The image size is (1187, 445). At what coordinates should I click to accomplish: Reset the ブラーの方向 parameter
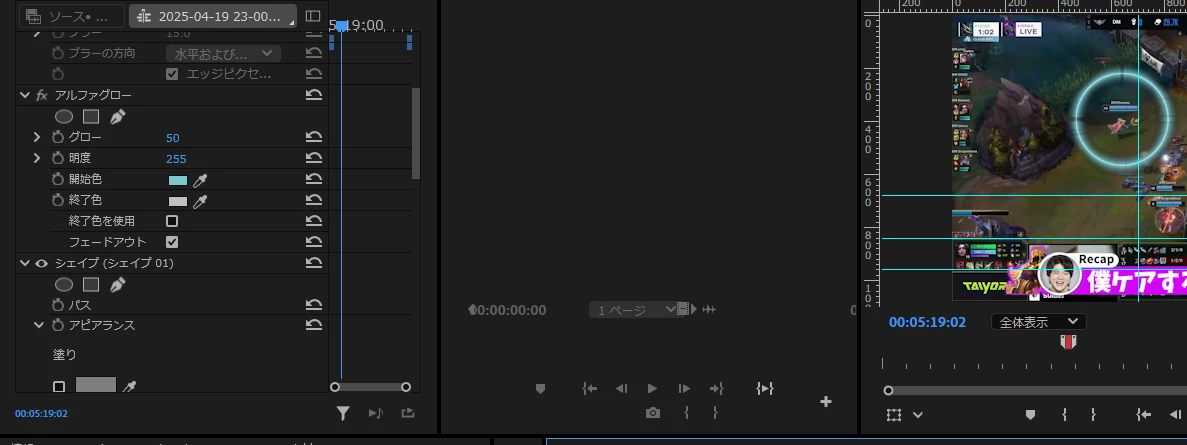click(x=313, y=54)
